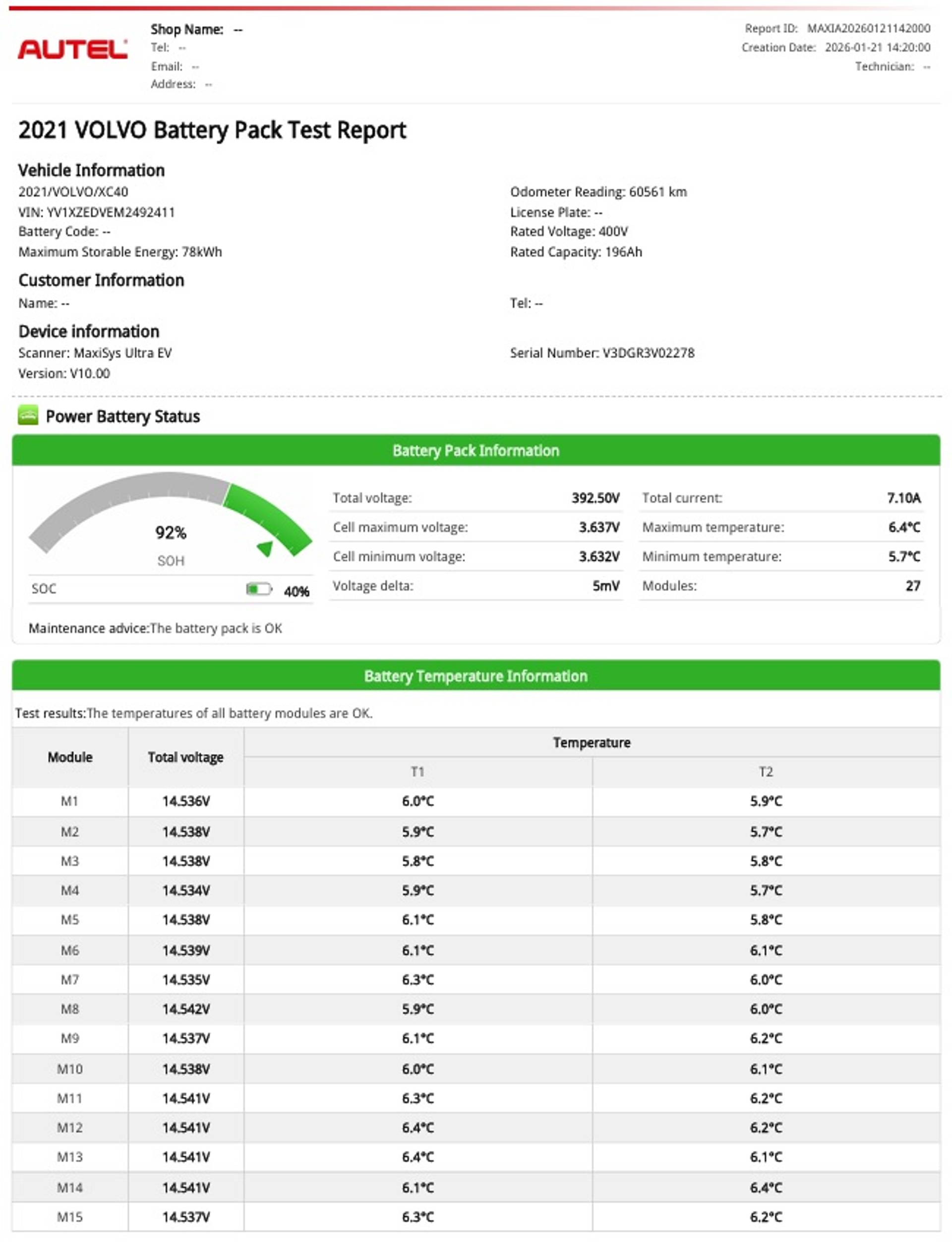Click the SOC battery level icon
The image size is (952, 1248).
[x=258, y=589]
